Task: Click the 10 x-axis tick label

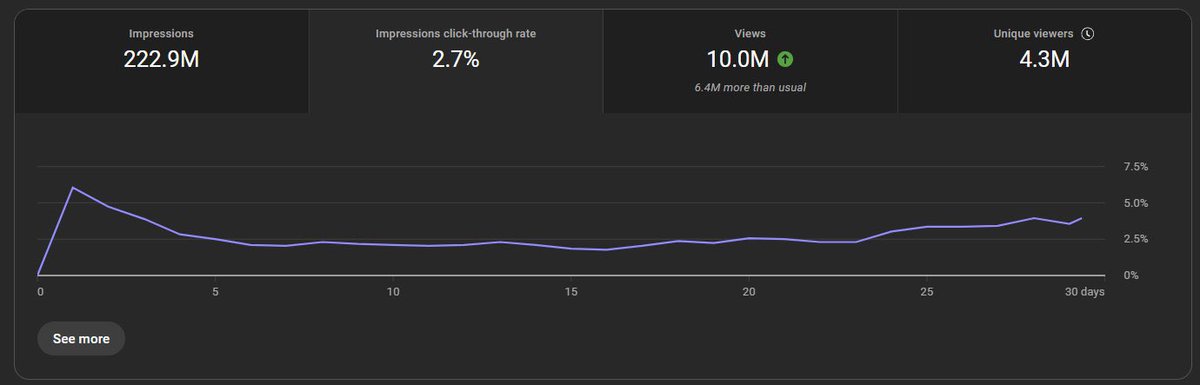Action: [393, 291]
